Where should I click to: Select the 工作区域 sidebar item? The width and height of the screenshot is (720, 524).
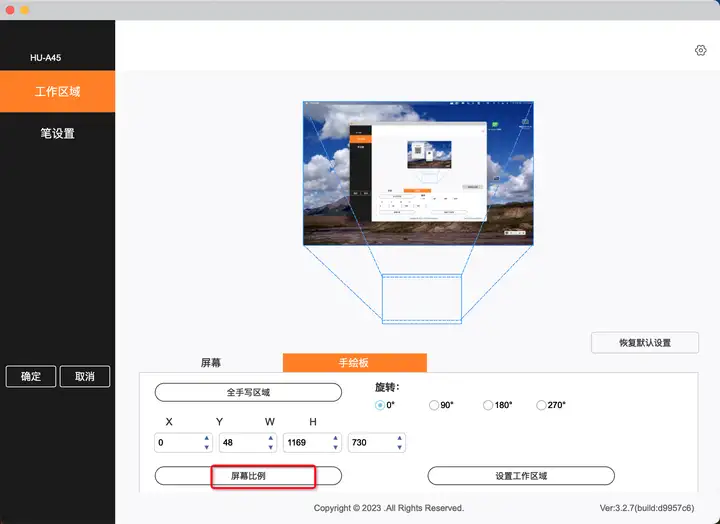[57, 91]
